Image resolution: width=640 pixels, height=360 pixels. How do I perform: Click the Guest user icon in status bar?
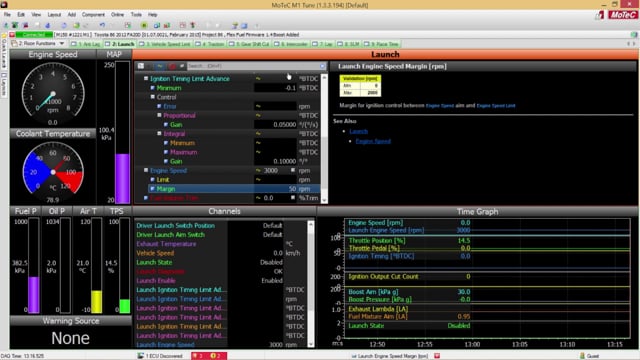(x=582, y=356)
